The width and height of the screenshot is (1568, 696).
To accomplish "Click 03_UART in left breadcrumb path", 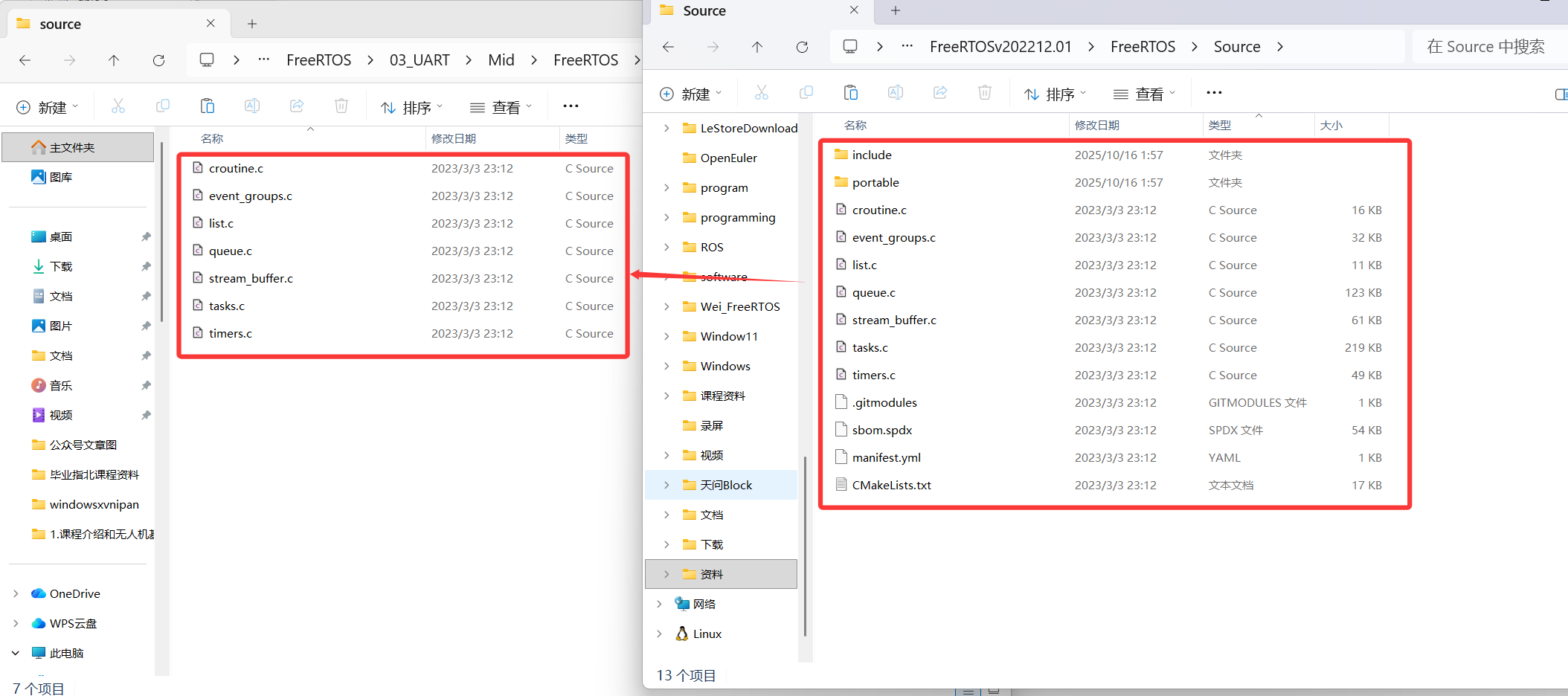I will coord(420,60).
